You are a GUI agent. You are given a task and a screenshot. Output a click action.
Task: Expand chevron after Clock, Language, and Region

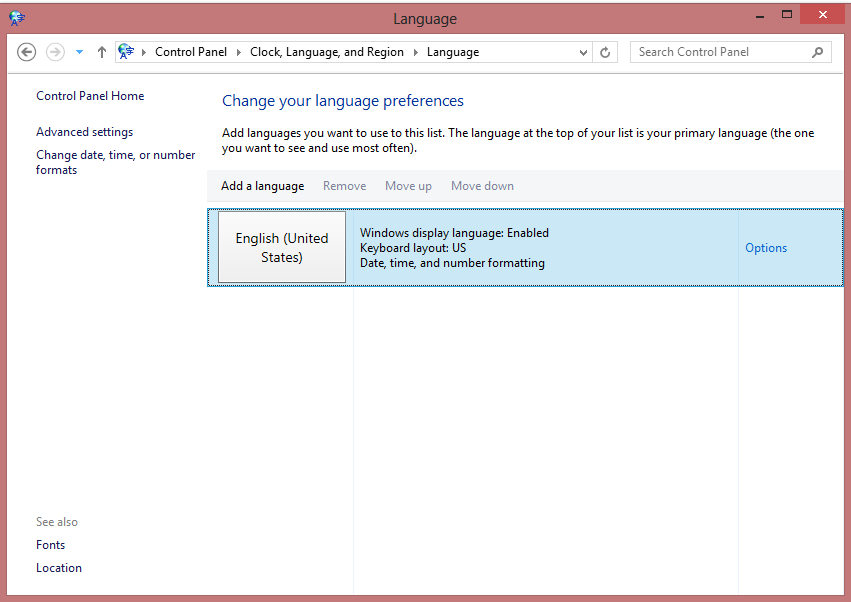tap(416, 52)
